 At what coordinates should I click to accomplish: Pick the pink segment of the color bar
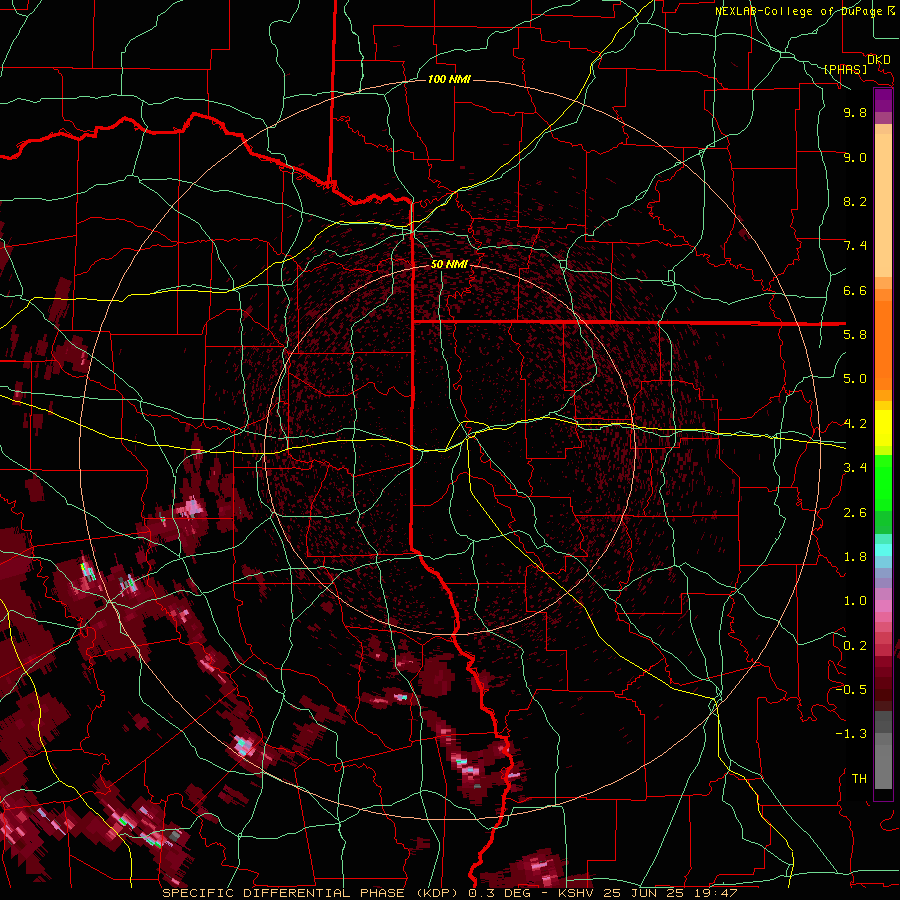(x=883, y=606)
